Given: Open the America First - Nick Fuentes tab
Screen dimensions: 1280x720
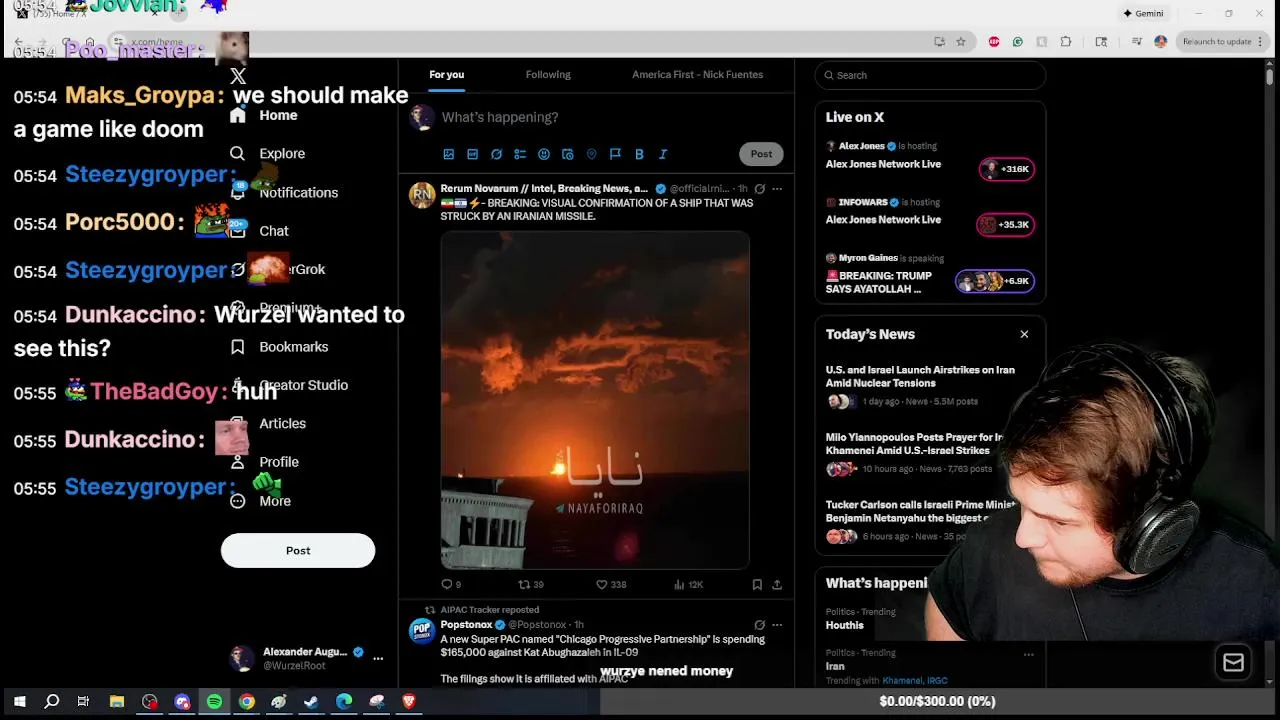Looking at the screenshot, I should pos(697,75).
